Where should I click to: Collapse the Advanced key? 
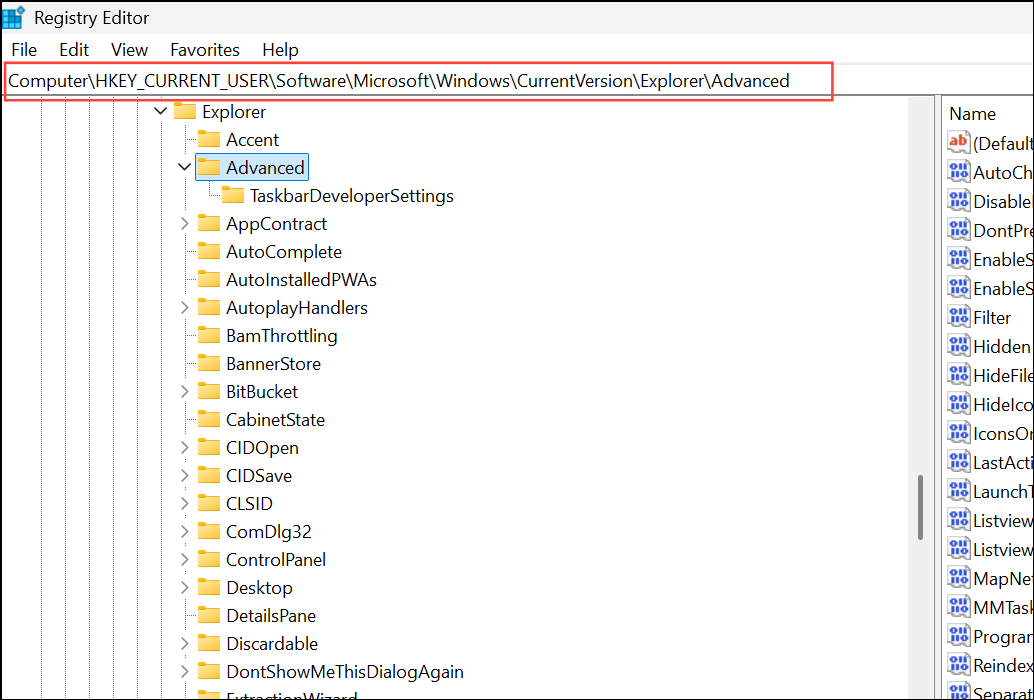click(x=185, y=167)
